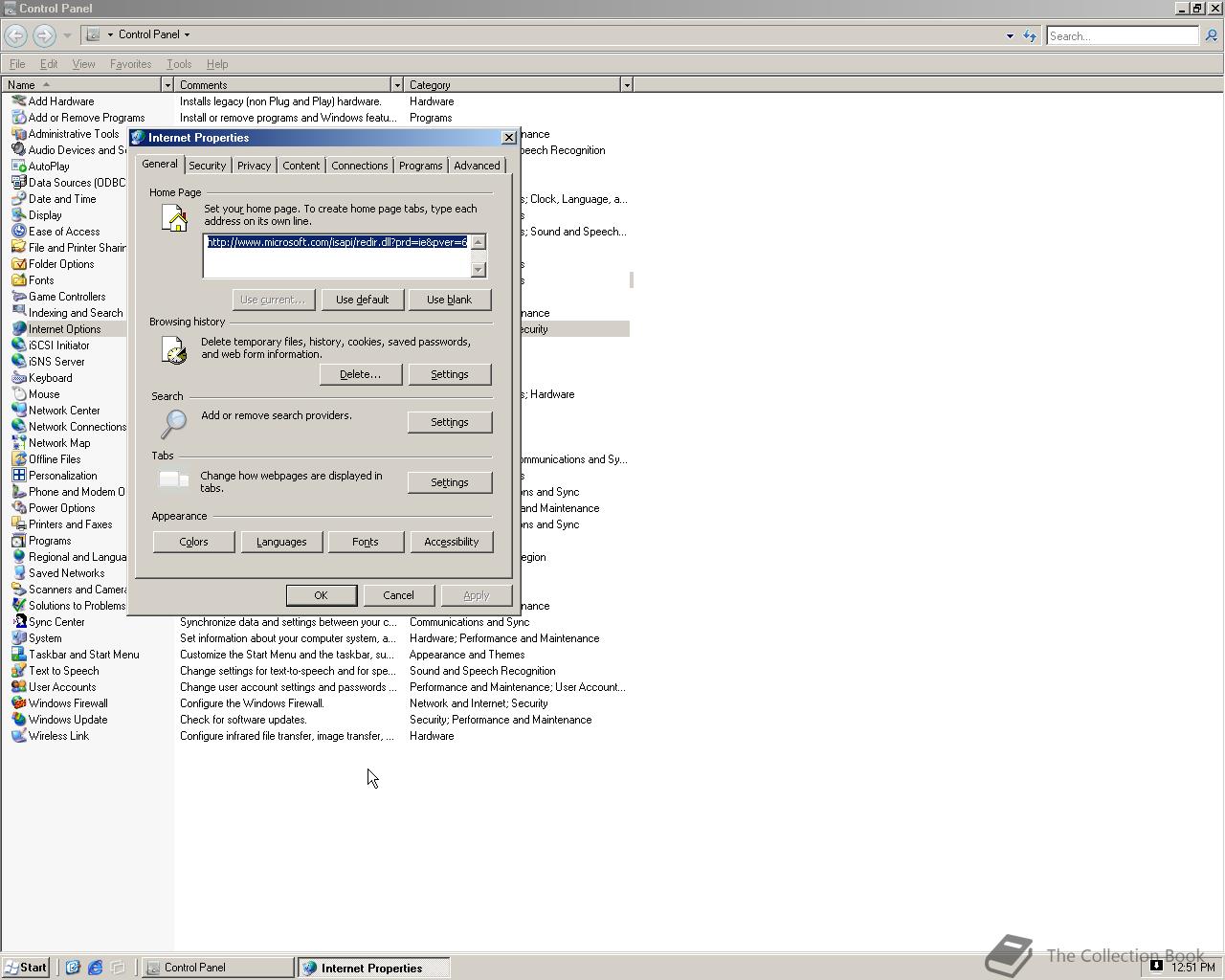Screen dimensions: 1225x980
Task: Click the Colors appearance button
Action: [193, 542]
